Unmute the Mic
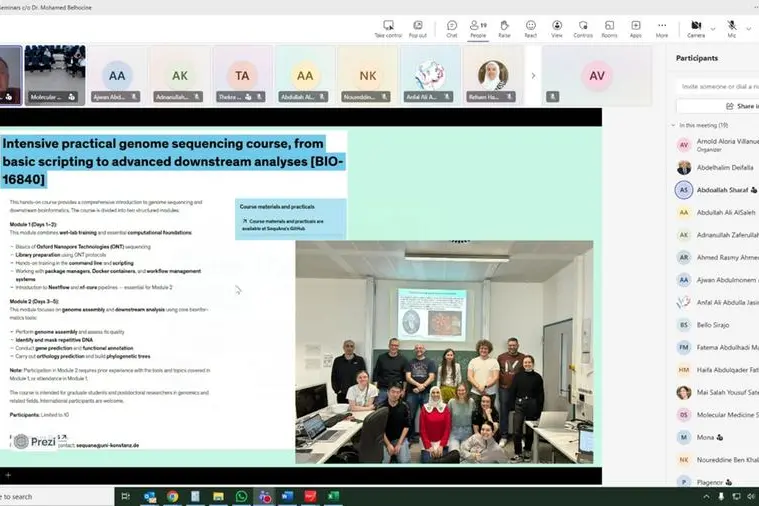This screenshot has width=759, height=506. pos(732,28)
